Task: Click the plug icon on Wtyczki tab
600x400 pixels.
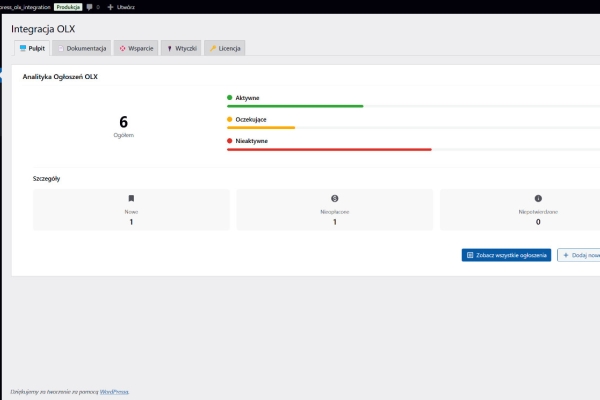Action: click(x=170, y=48)
